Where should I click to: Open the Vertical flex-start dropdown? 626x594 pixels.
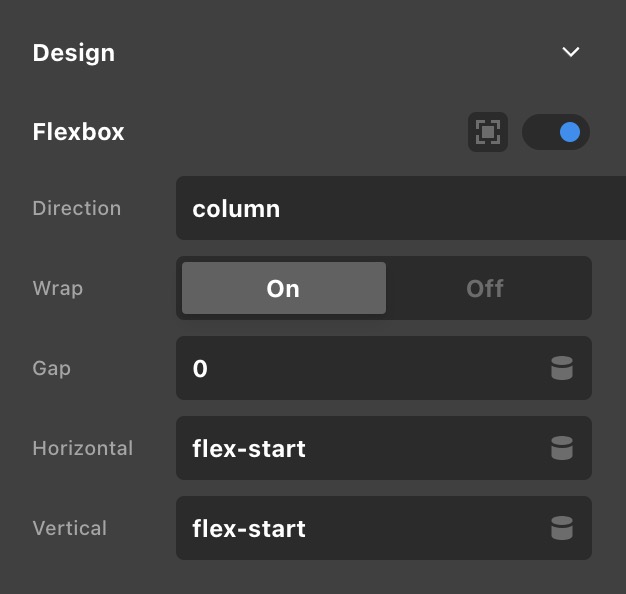tap(384, 528)
